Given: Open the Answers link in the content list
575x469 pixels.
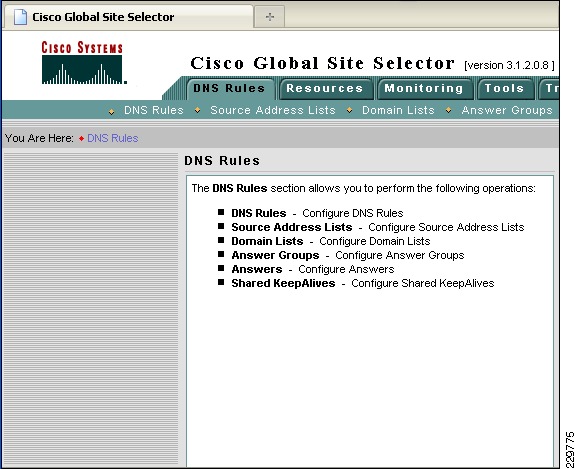Looking at the screenshot, I should [257, 269].
